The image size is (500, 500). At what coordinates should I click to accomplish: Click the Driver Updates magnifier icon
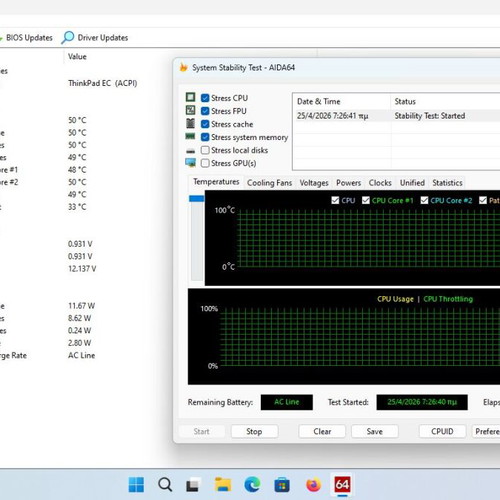point(68,38)
